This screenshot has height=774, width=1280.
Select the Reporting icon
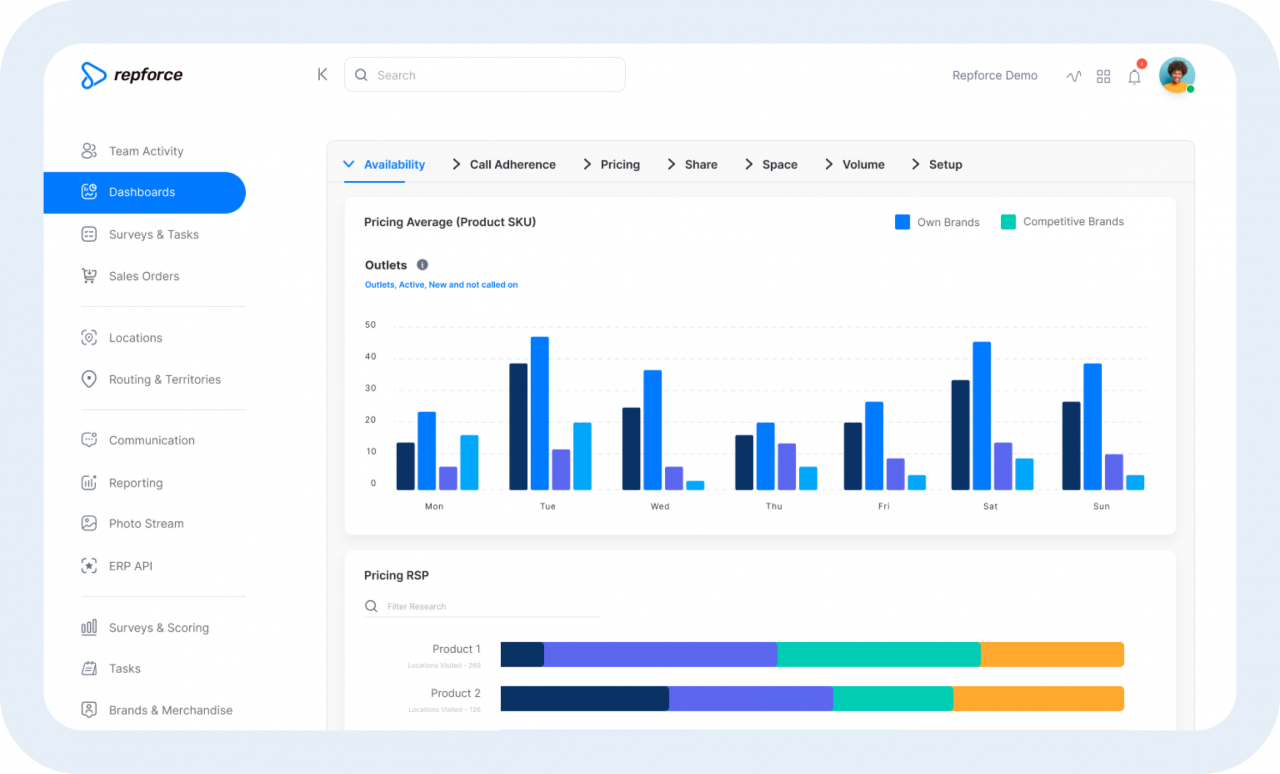88,482
